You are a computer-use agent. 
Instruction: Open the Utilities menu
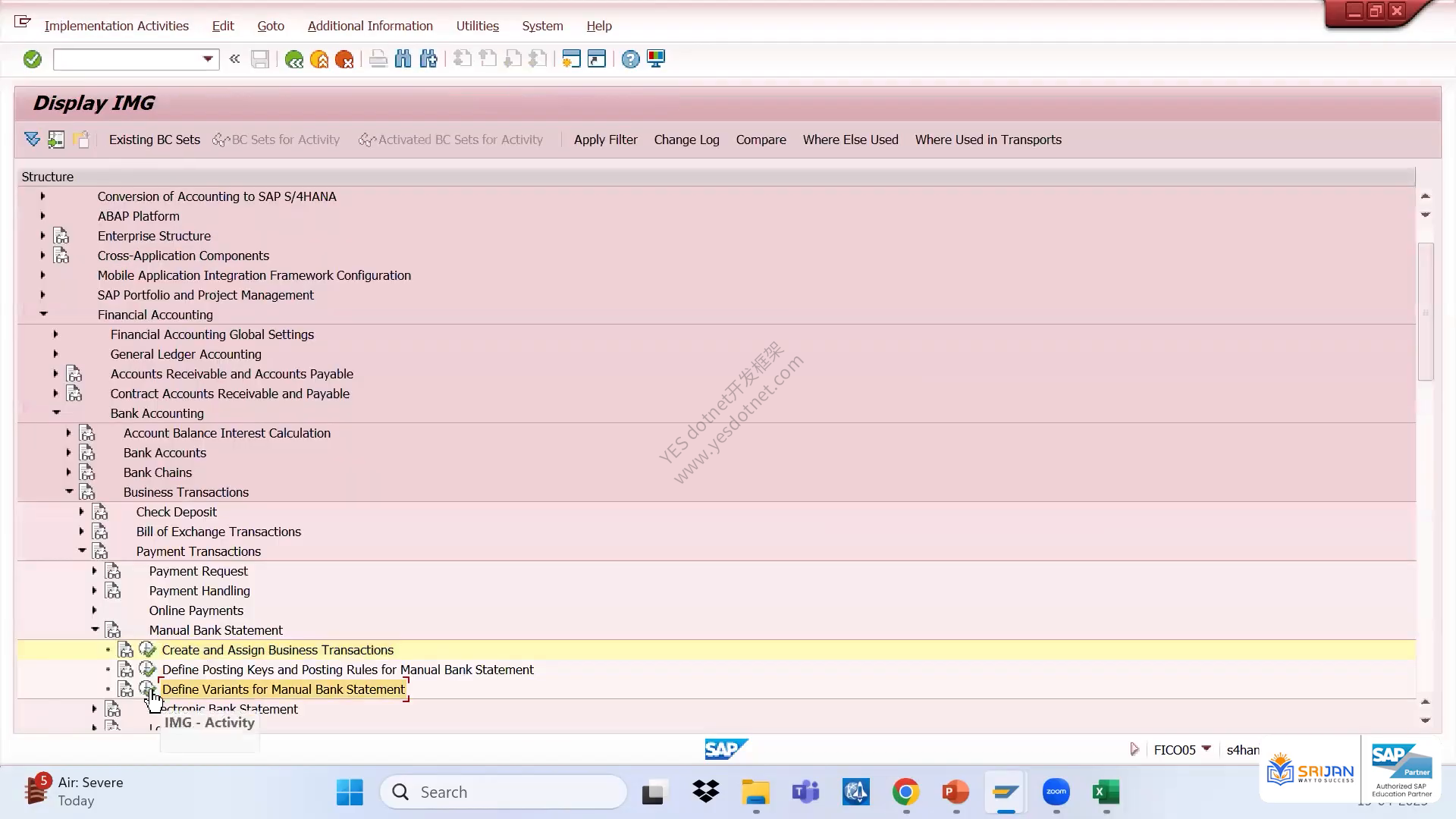click(478, 26)
